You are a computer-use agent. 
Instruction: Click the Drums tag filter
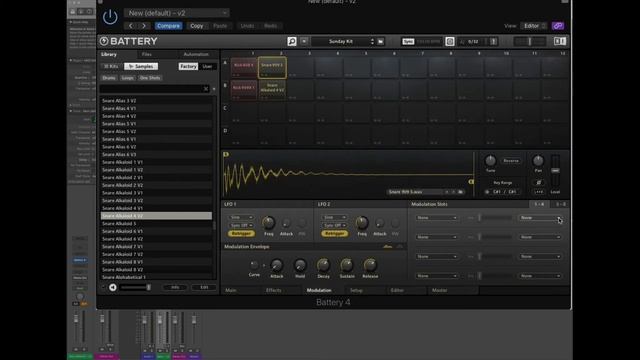point(109,78)
